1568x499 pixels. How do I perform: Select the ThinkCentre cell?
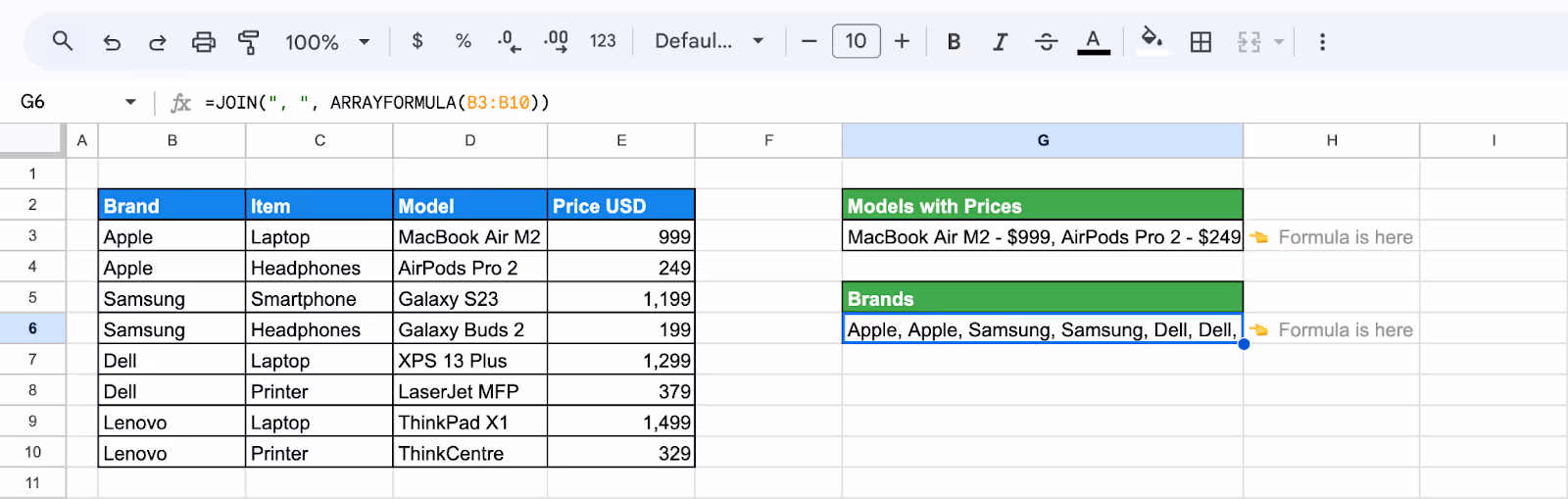(x=470, y=453)
